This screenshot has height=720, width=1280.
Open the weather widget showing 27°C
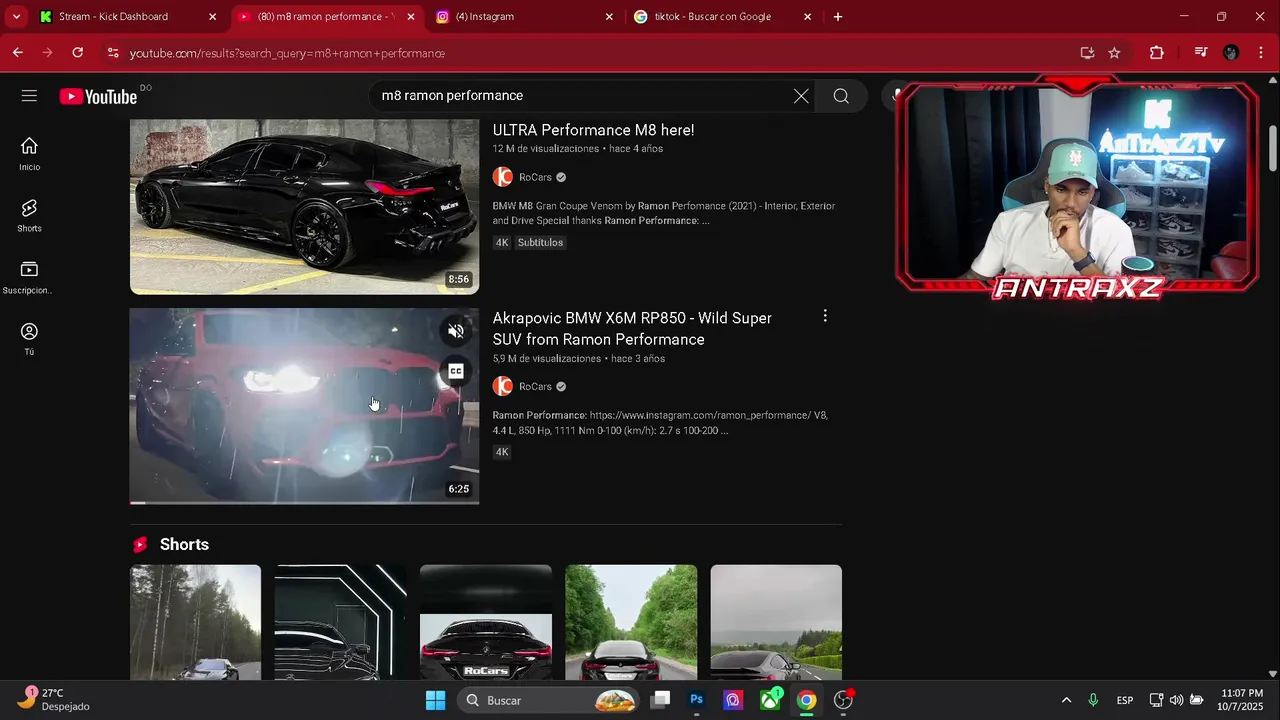click(55, 699)
